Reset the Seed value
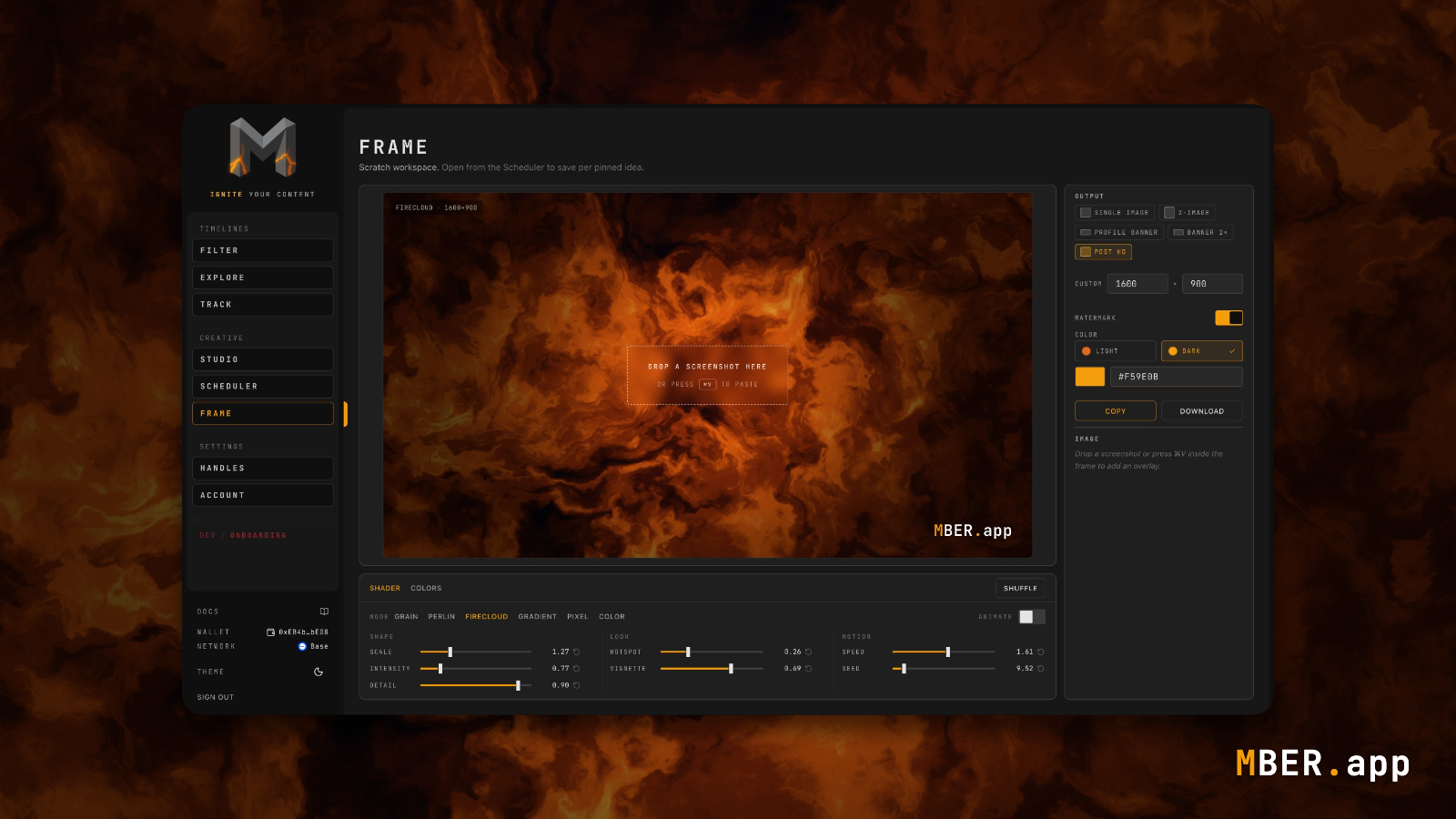1456x819 pixels. tap(1040, 668)
